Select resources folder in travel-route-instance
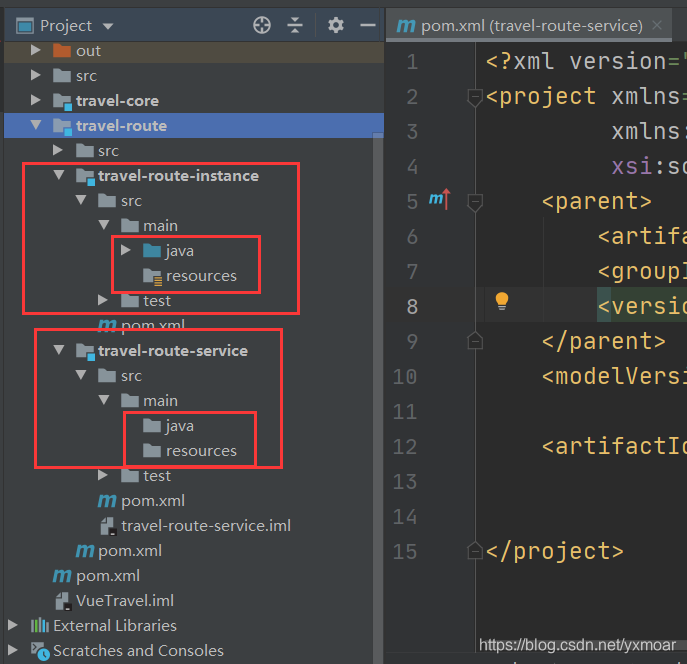687x664 pixels. [201, 276]
